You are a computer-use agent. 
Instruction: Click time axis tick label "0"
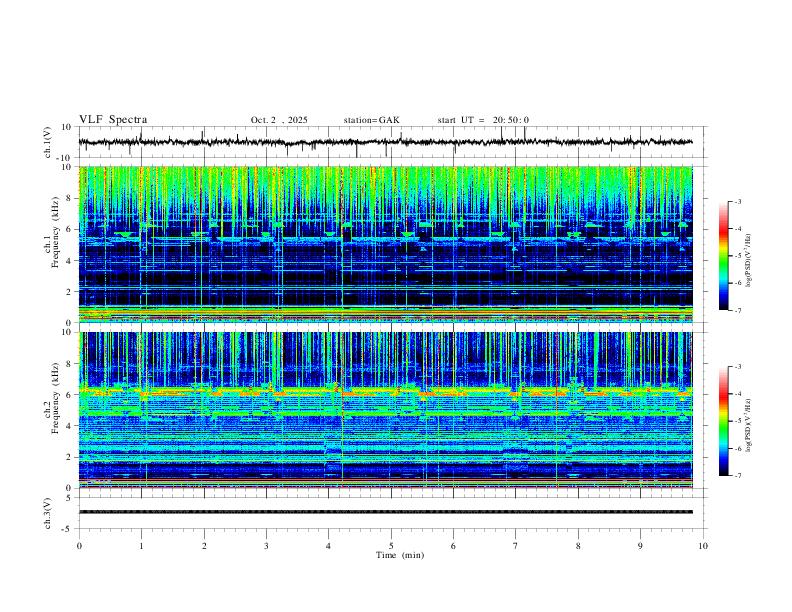coord(79,546)
